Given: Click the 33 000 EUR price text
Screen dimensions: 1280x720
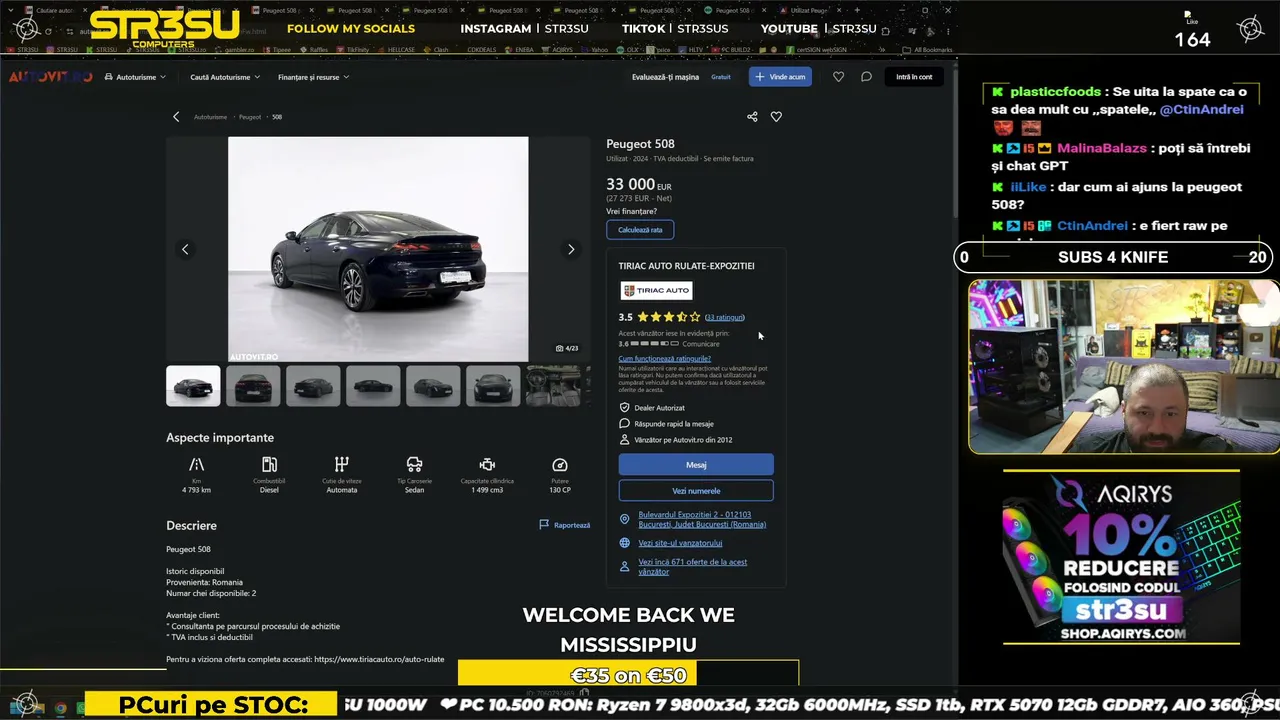Looking at the screenshot, I should pyautogui.click(x=639, y=185).
